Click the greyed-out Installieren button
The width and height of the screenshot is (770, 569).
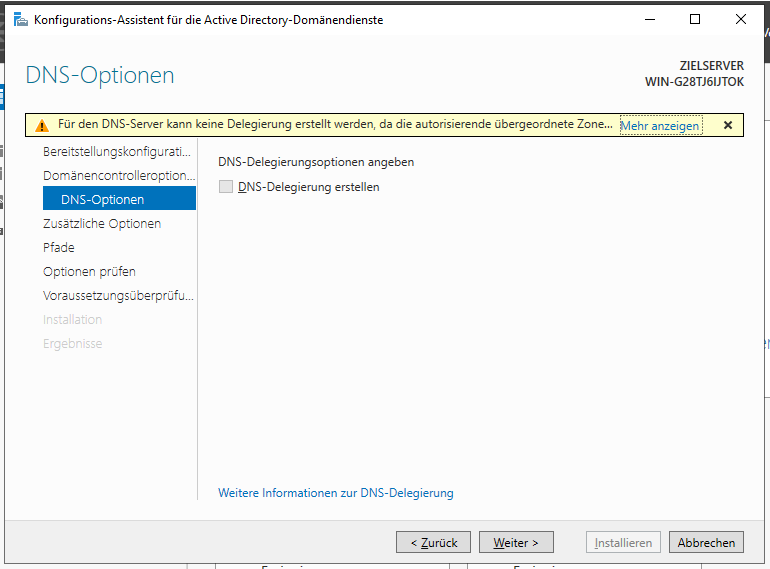coord(623,543)
